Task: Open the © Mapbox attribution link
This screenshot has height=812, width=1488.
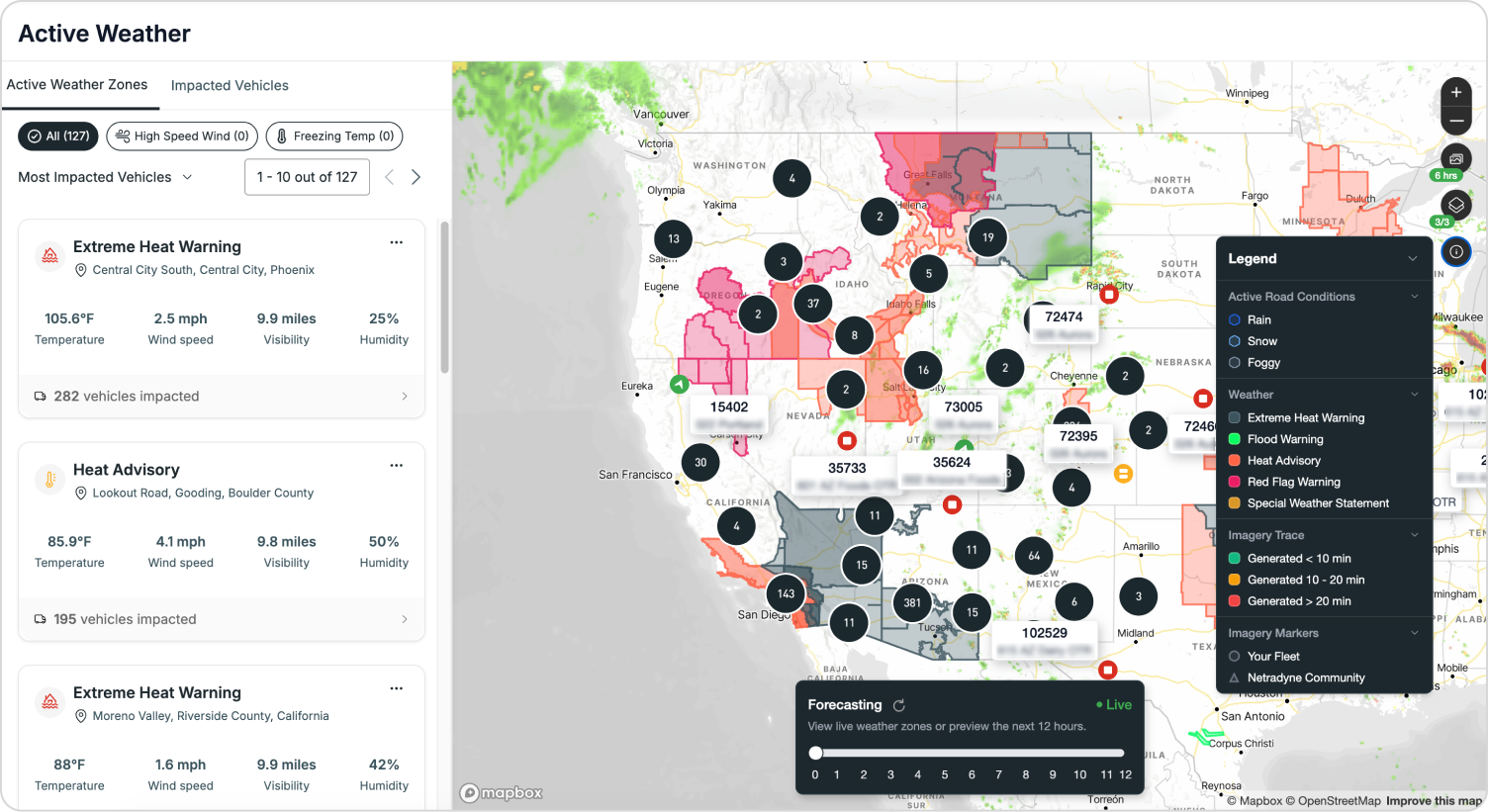Action: click(x=1255, y=801)
